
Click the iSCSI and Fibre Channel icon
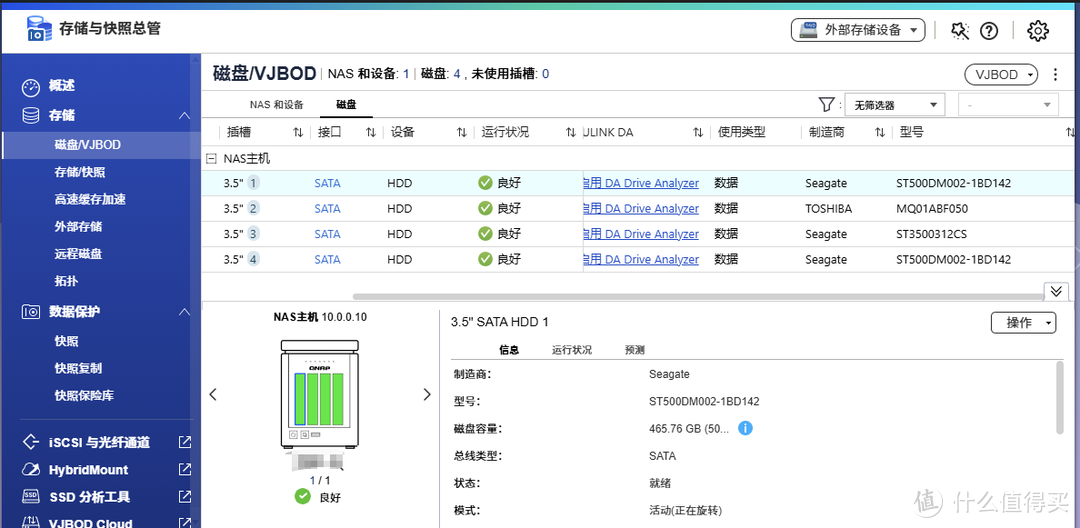(31, 442)
